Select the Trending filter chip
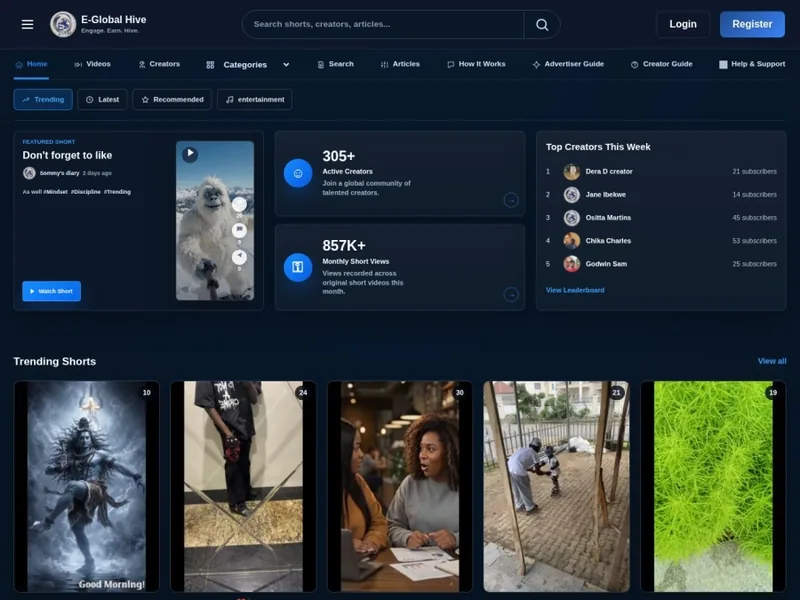This screenshot has height=600, width=800. 43,99
